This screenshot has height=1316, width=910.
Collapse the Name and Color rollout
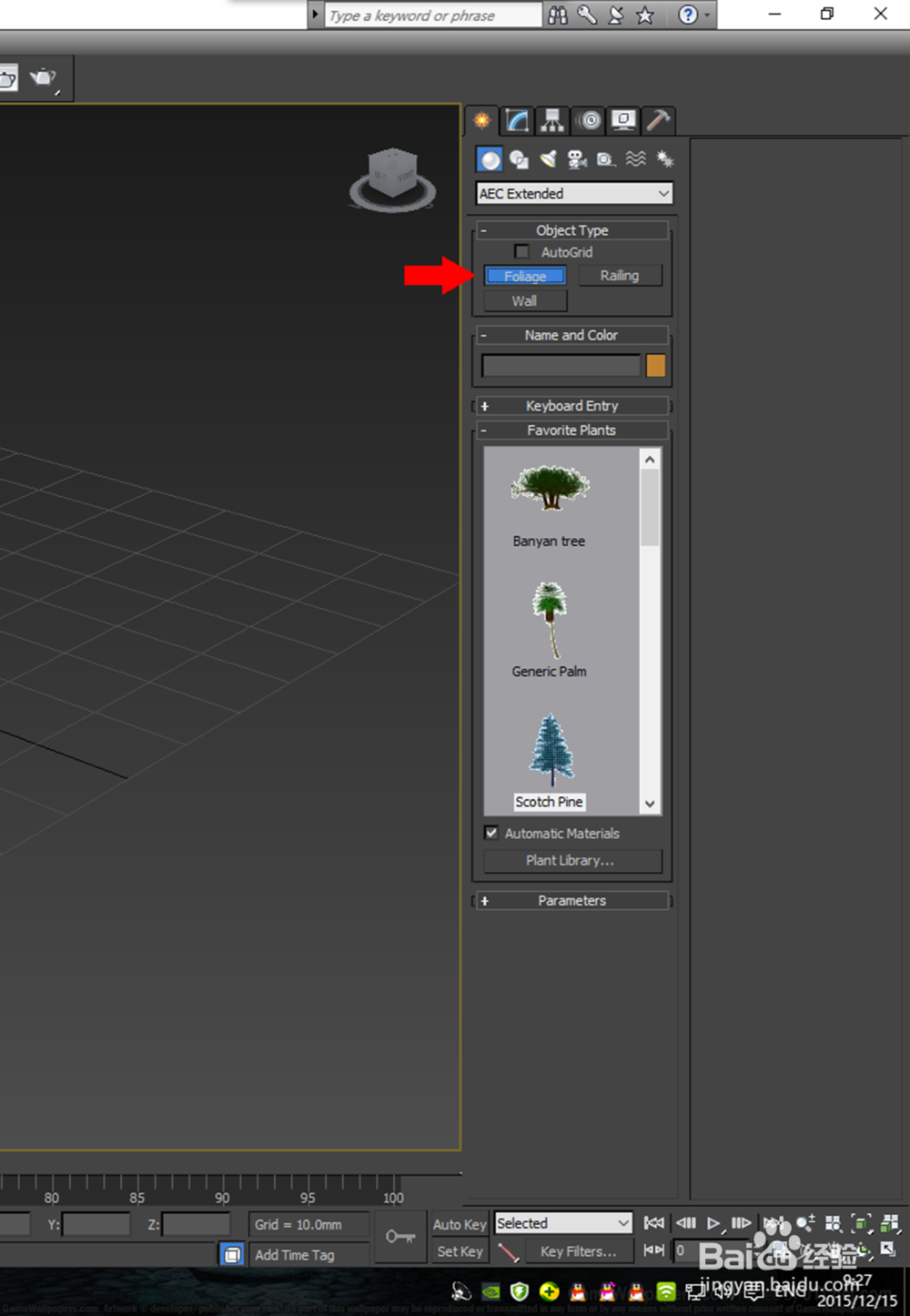click(x=571, y=335)
